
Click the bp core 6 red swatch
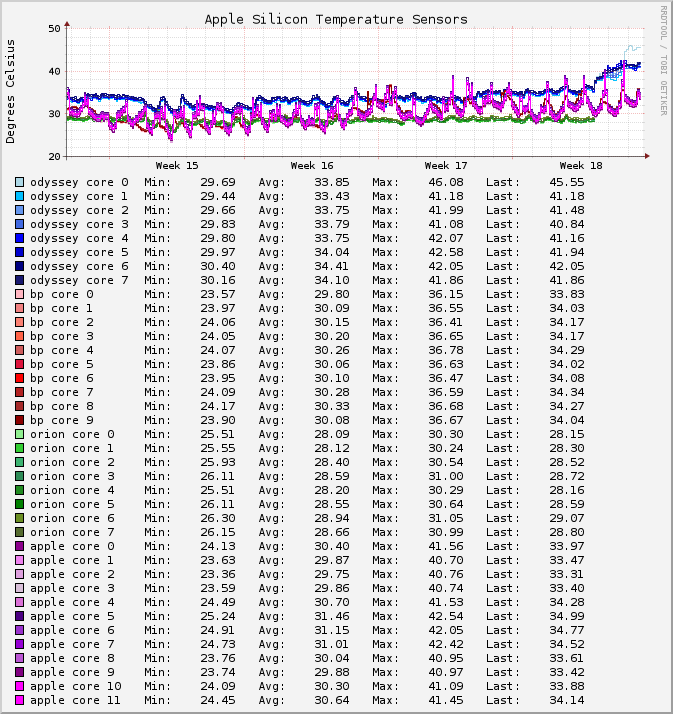20,378
